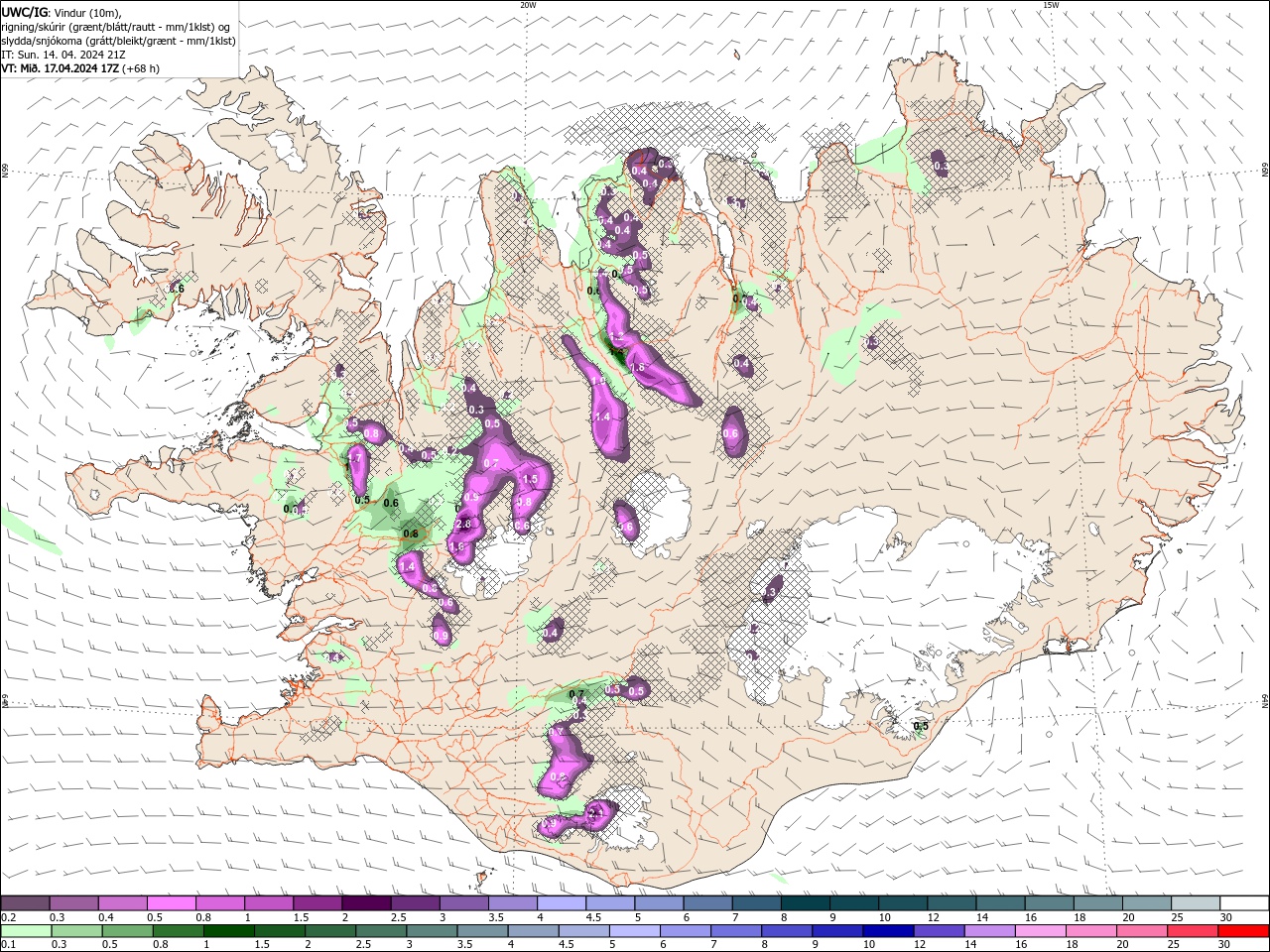Click the '0.2' label under upper legend
Screen dimensions: 1270x952
8,917
